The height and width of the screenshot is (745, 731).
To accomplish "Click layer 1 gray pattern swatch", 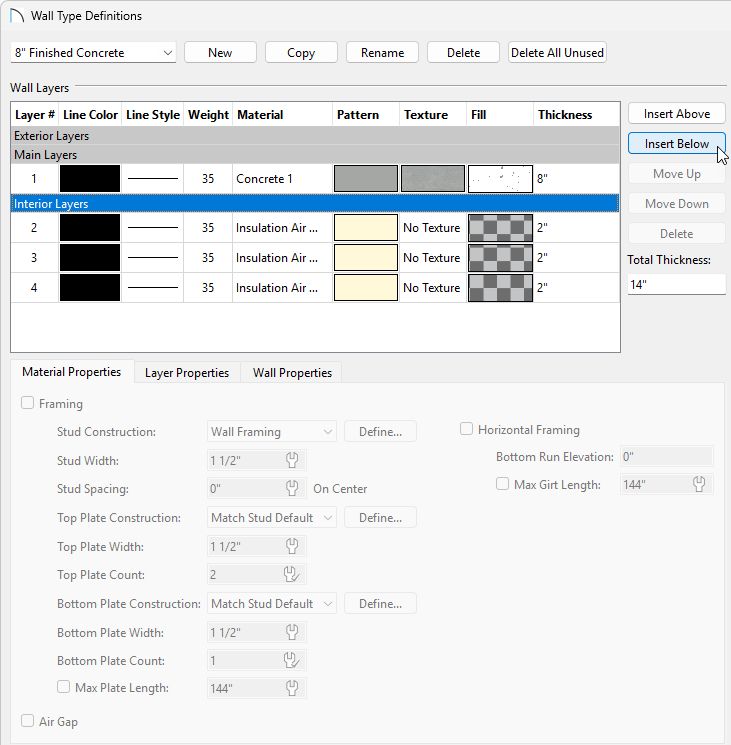I will [x=366, y=179].
